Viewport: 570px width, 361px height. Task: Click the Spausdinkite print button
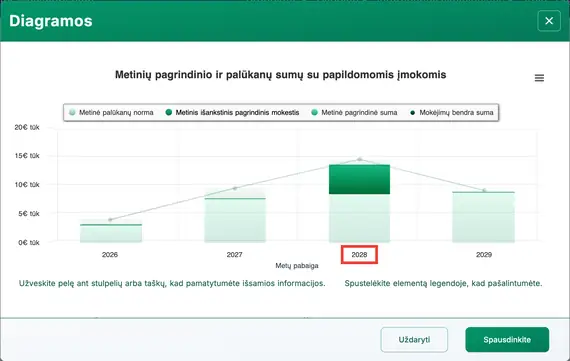click(x=507, y=340)
